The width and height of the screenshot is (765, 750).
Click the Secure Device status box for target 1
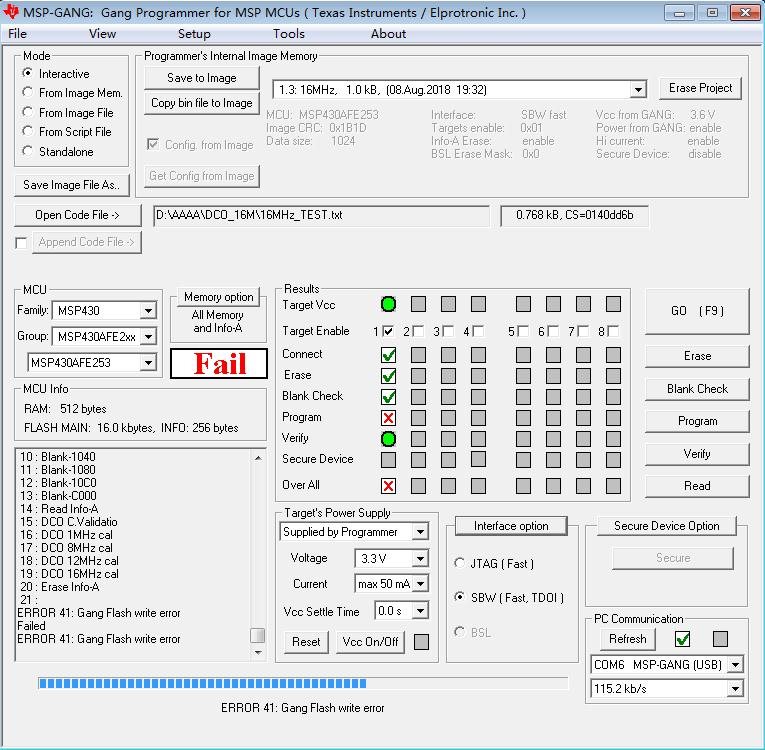(x=388, y=460)
